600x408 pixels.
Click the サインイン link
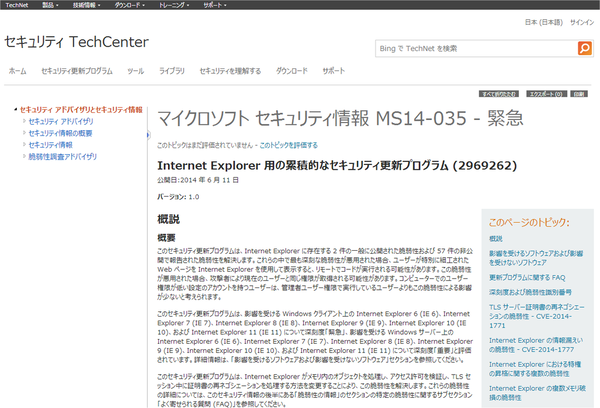[582, 22]
